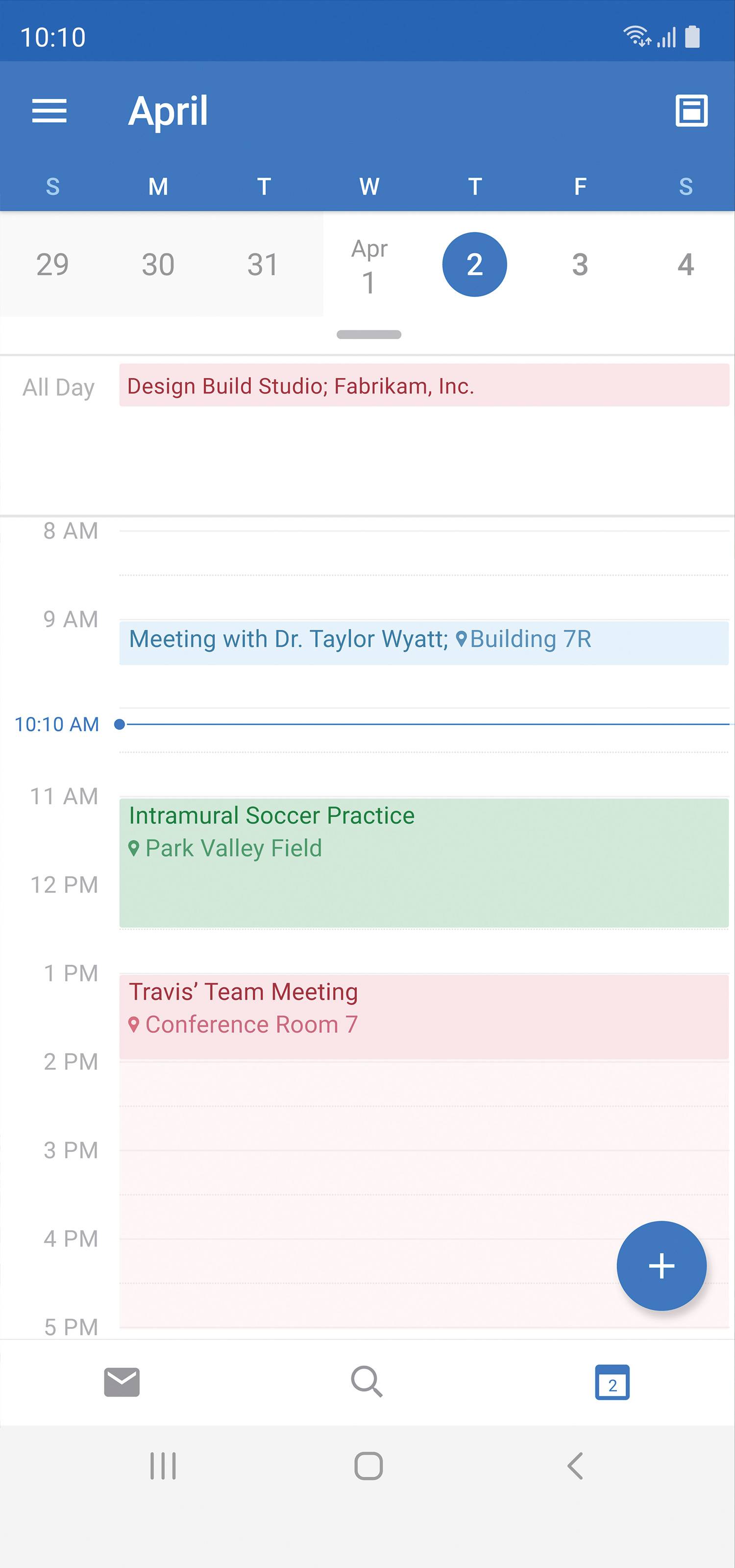Expand the month view drag handle

tap(368, 335)
